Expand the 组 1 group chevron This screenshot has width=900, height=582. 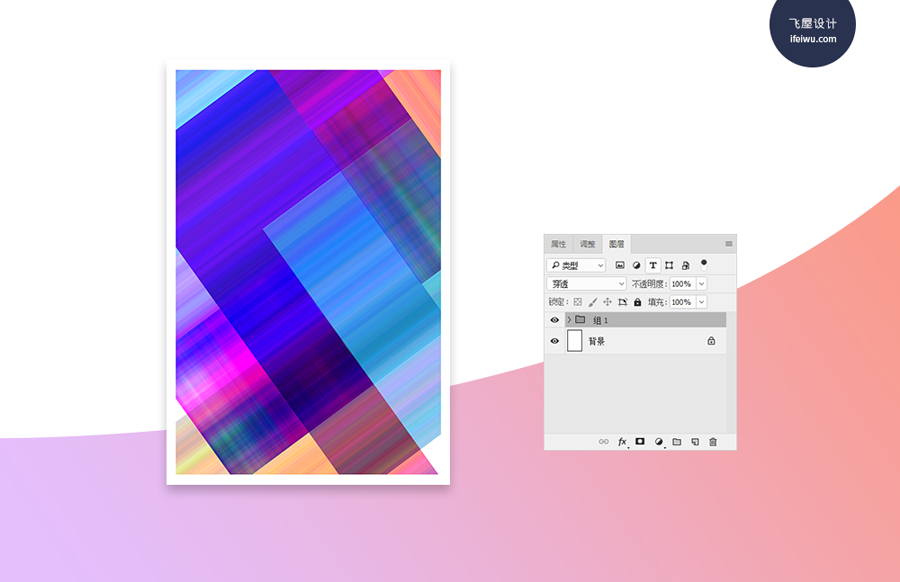pyautogui.click(x=569, y=320)
